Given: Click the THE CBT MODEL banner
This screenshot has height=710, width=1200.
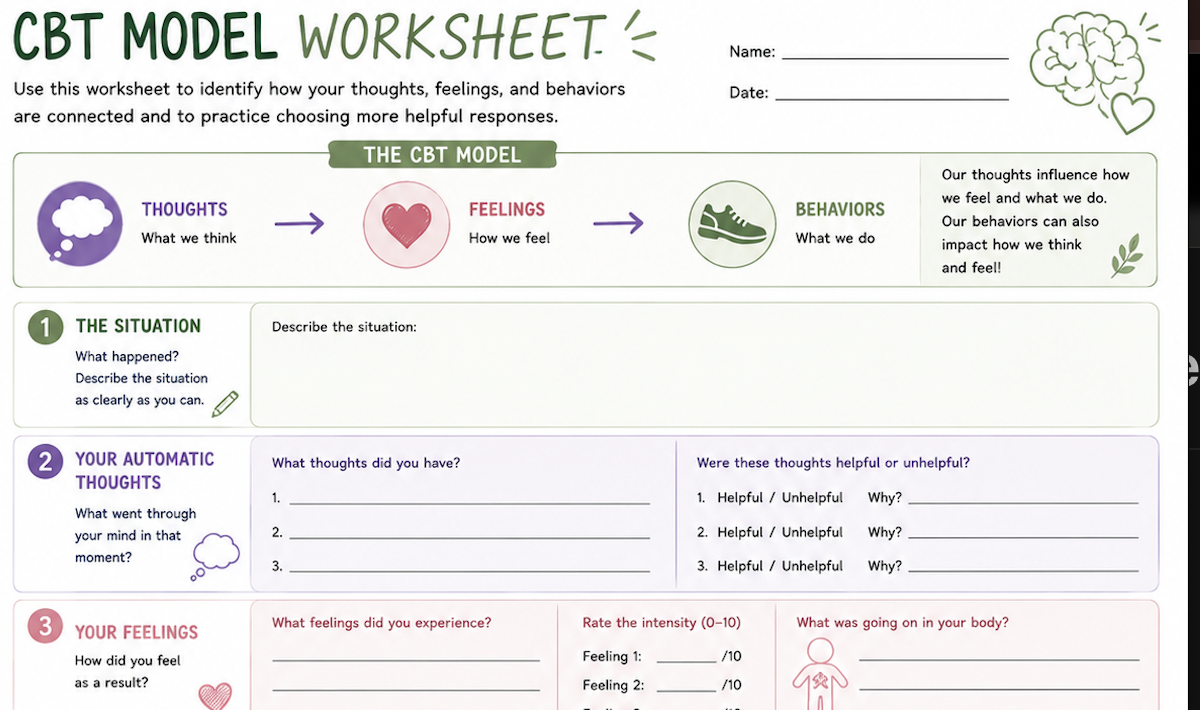Looking at the screenshot, I should pyautogui.click(x=442, y=154).
